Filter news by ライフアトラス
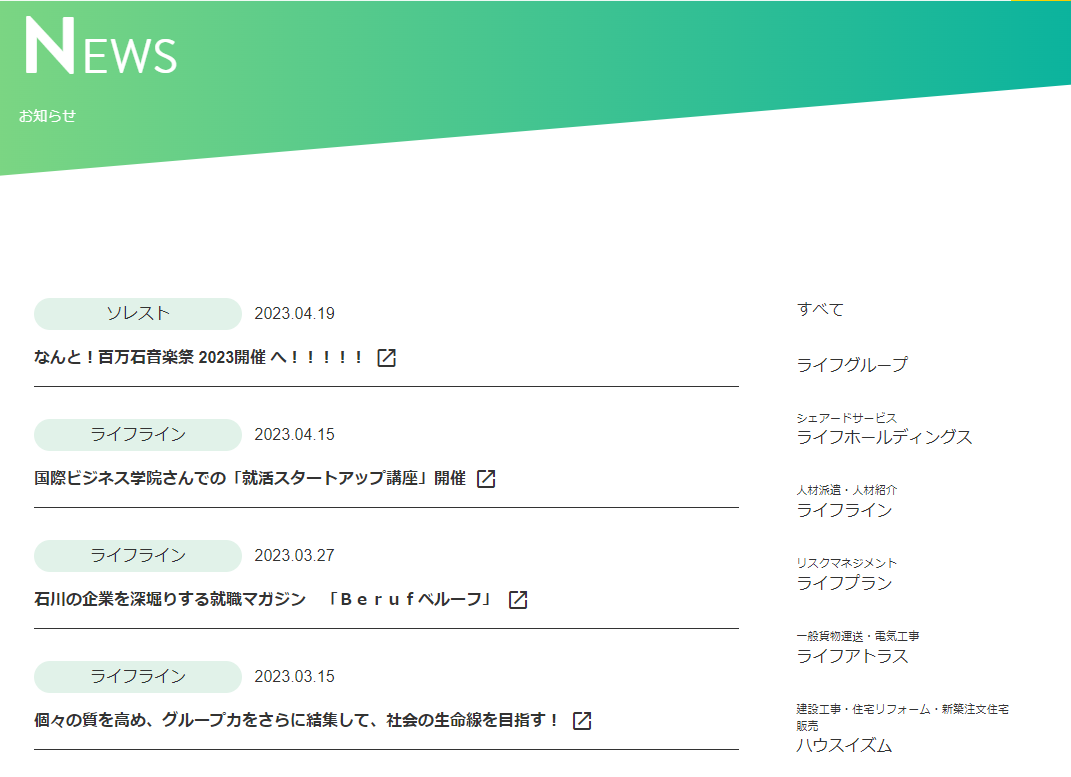Viewport: 1071px width, 777px height. click(x=852, y=656)
